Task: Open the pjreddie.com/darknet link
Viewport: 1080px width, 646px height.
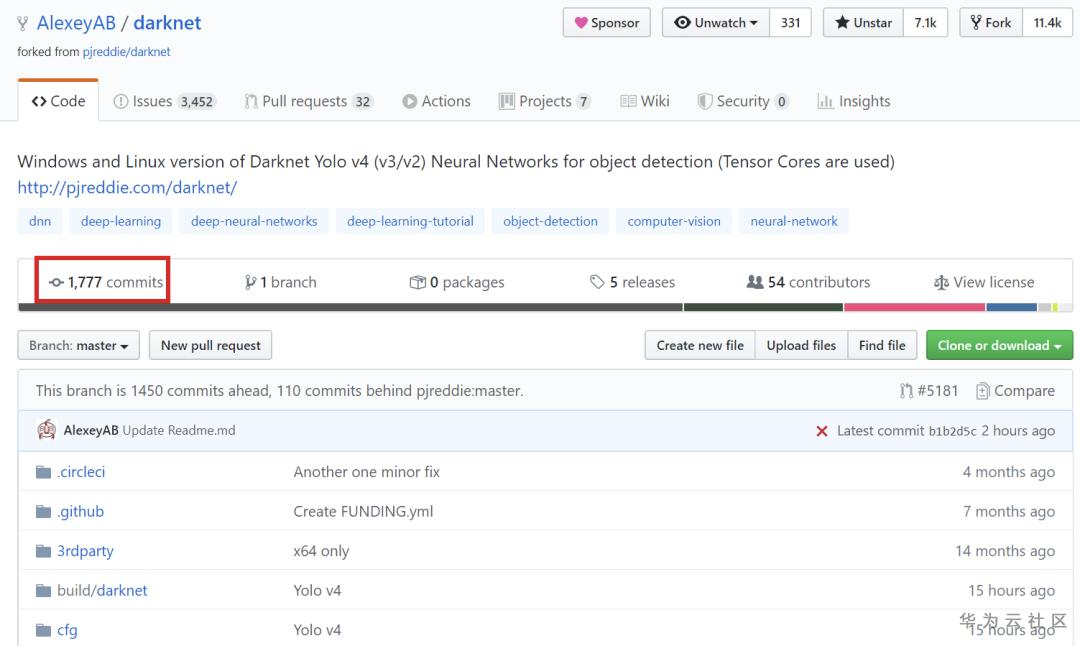Action: [x=127, y=187]
